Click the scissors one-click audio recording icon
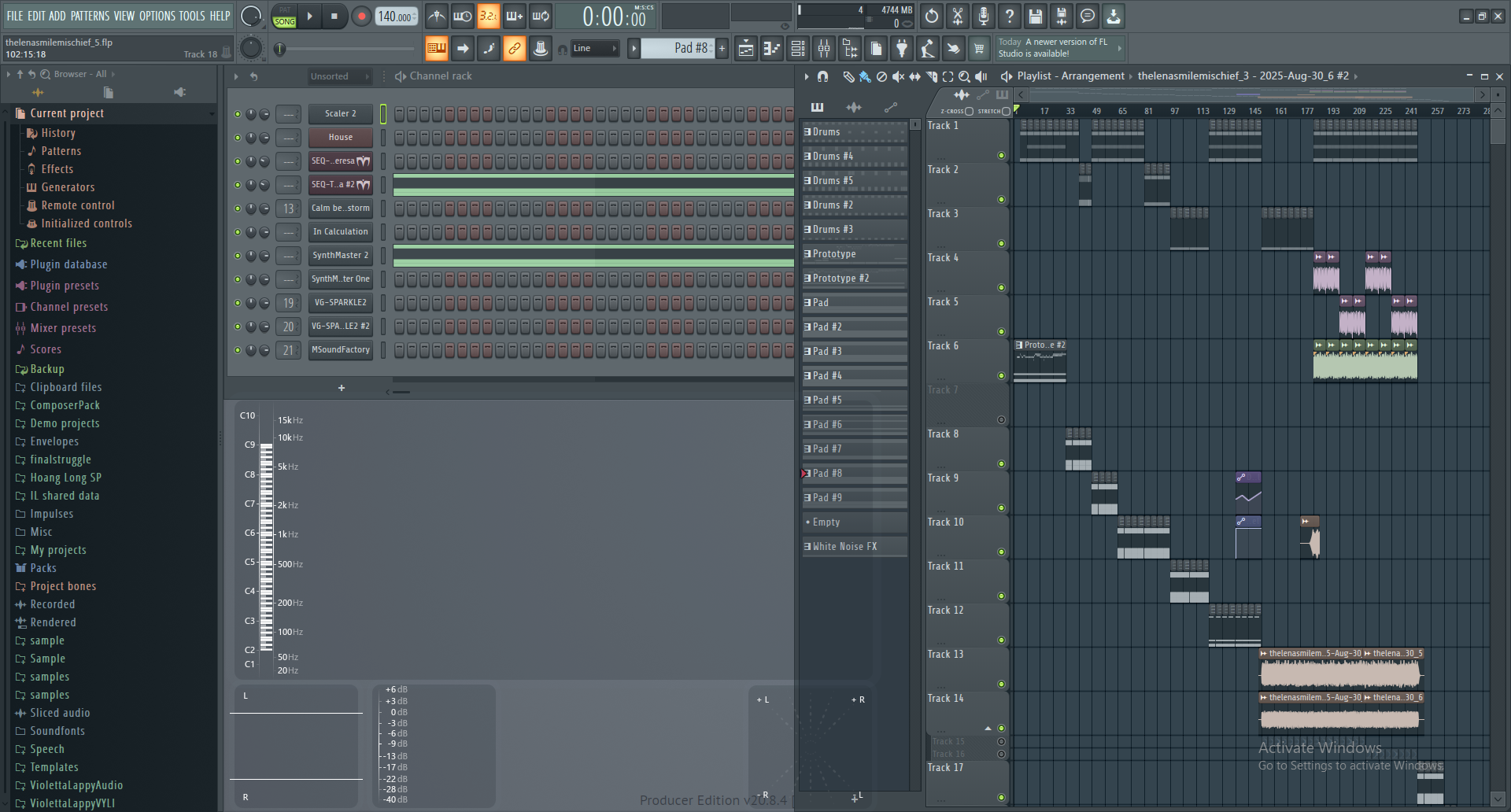The width and height of the screenshot is (1511, 812). [x=958, y=16]
